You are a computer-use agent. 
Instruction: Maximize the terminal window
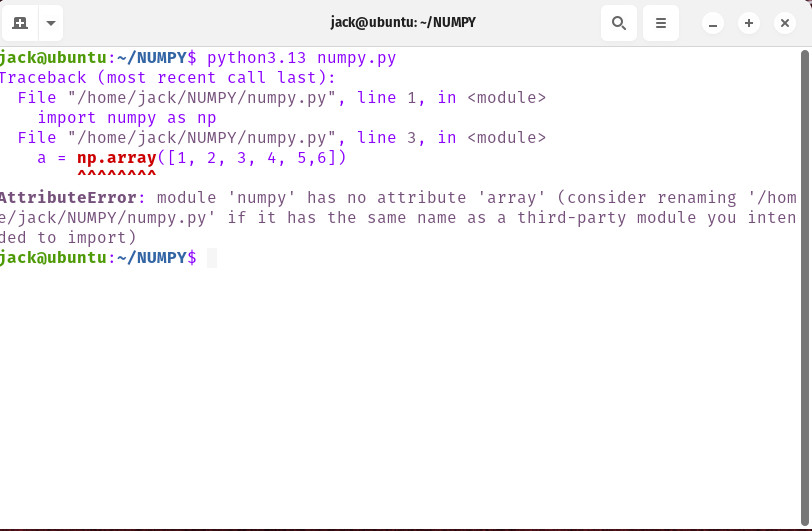point(749,23)
